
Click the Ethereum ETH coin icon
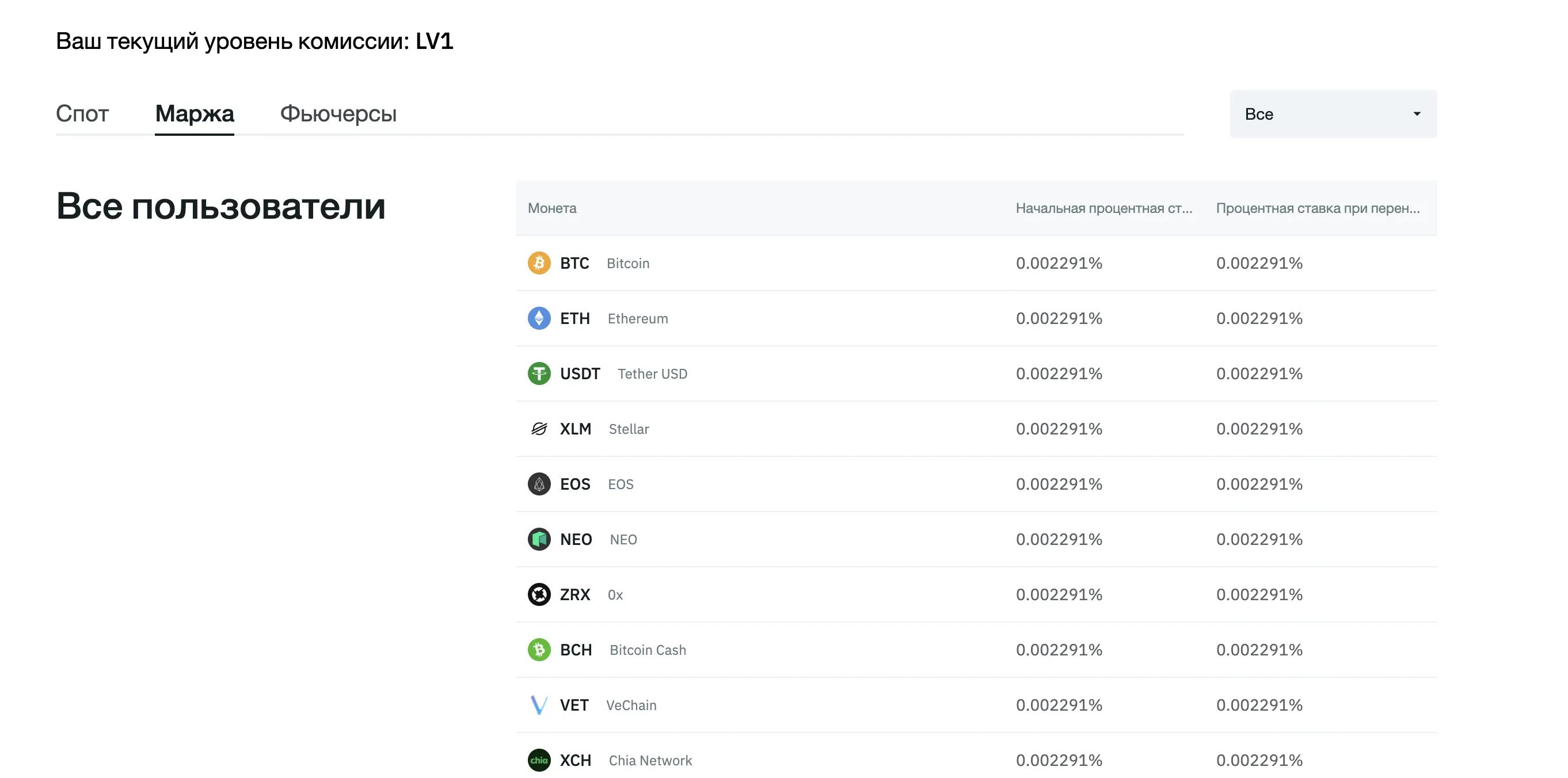click(x=539, y=318)
